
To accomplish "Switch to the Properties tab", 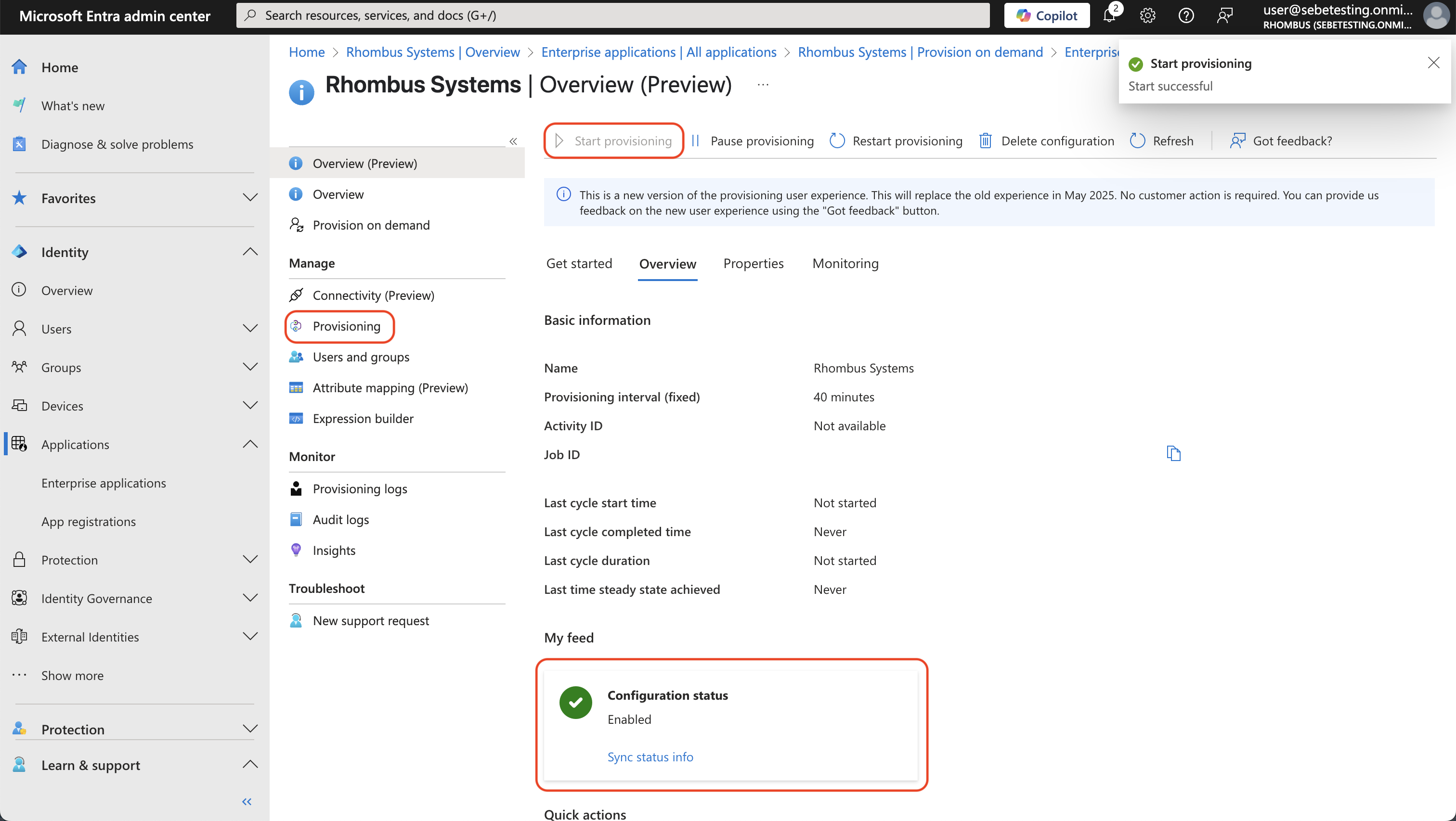I will click(753, 263).
